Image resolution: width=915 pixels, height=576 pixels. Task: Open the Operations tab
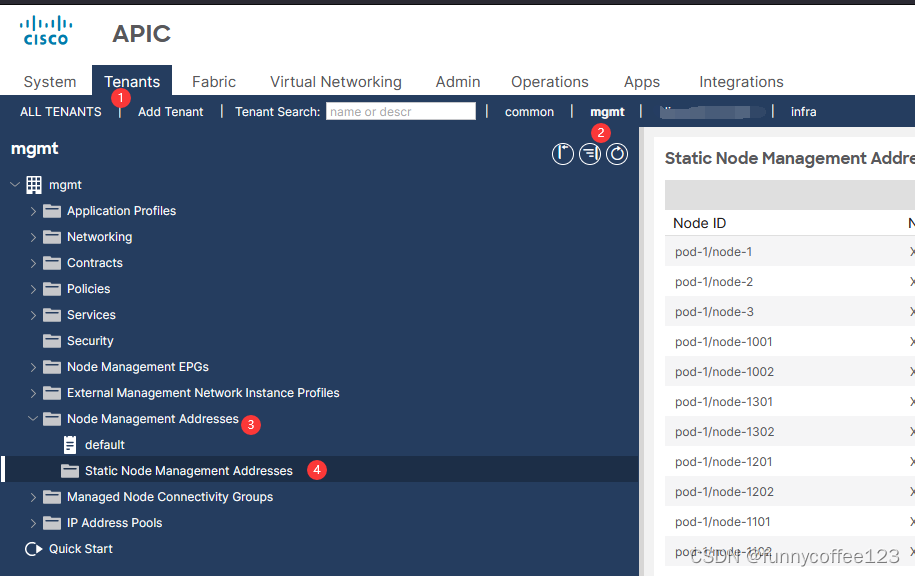coord(550,82)
